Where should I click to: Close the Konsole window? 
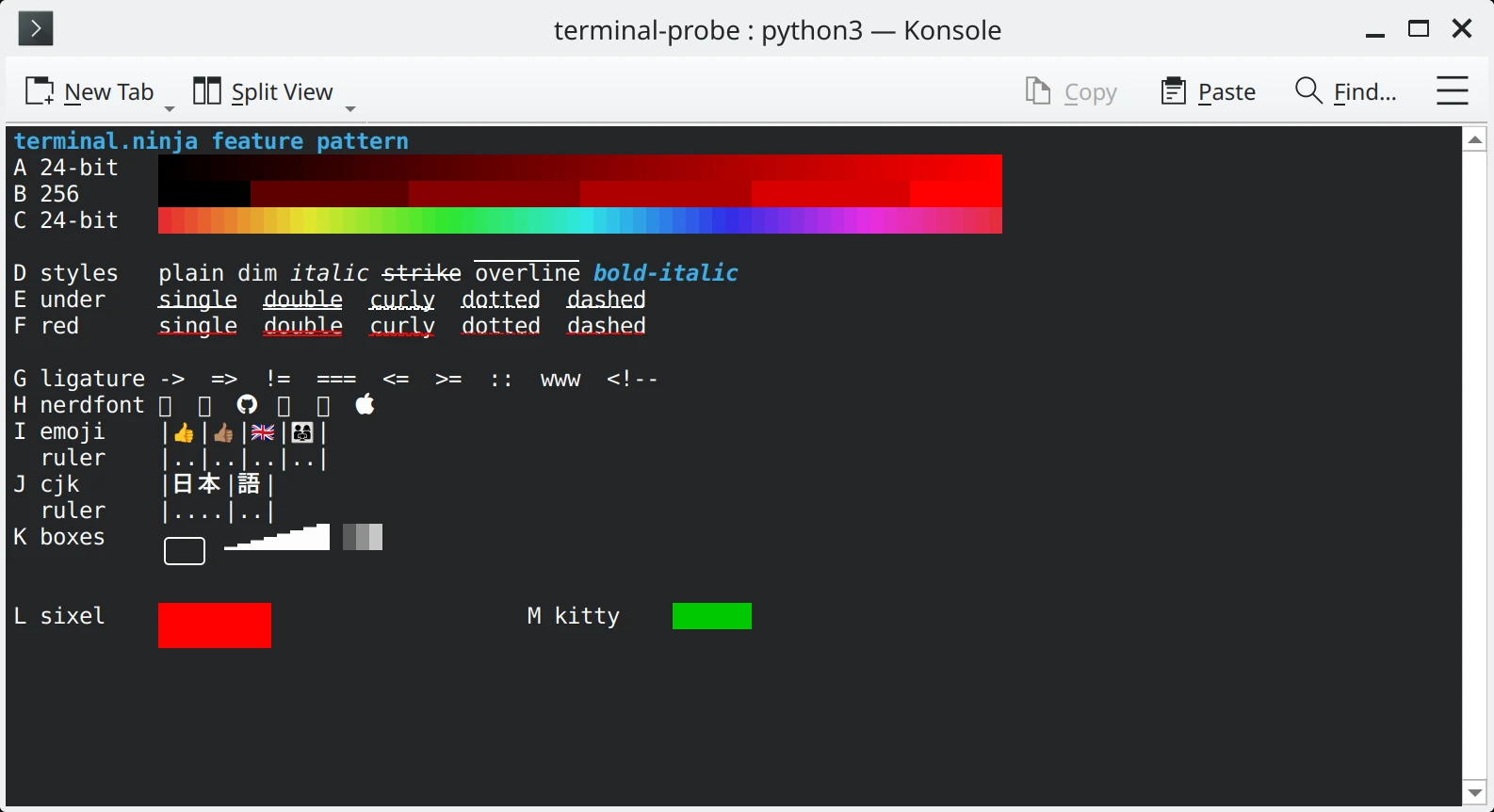(x=1462, y=29)
